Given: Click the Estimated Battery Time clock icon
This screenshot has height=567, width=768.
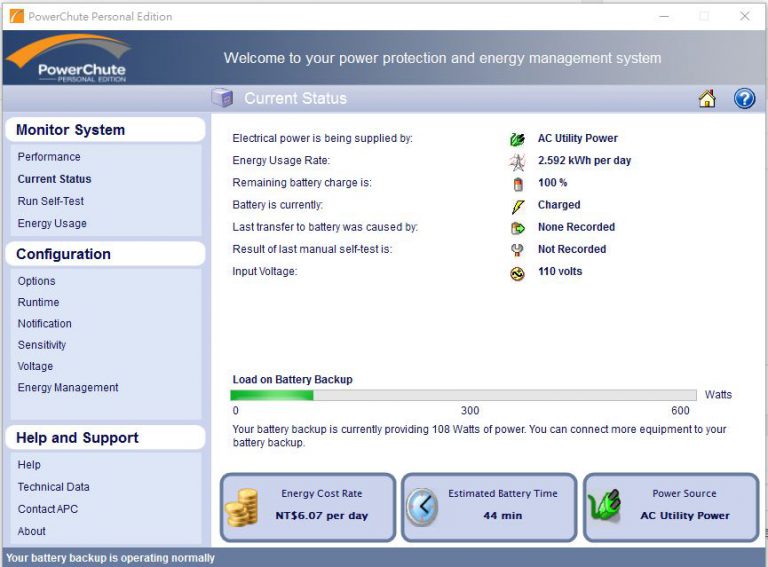Looking at the screenshot, I should (422, 507).
